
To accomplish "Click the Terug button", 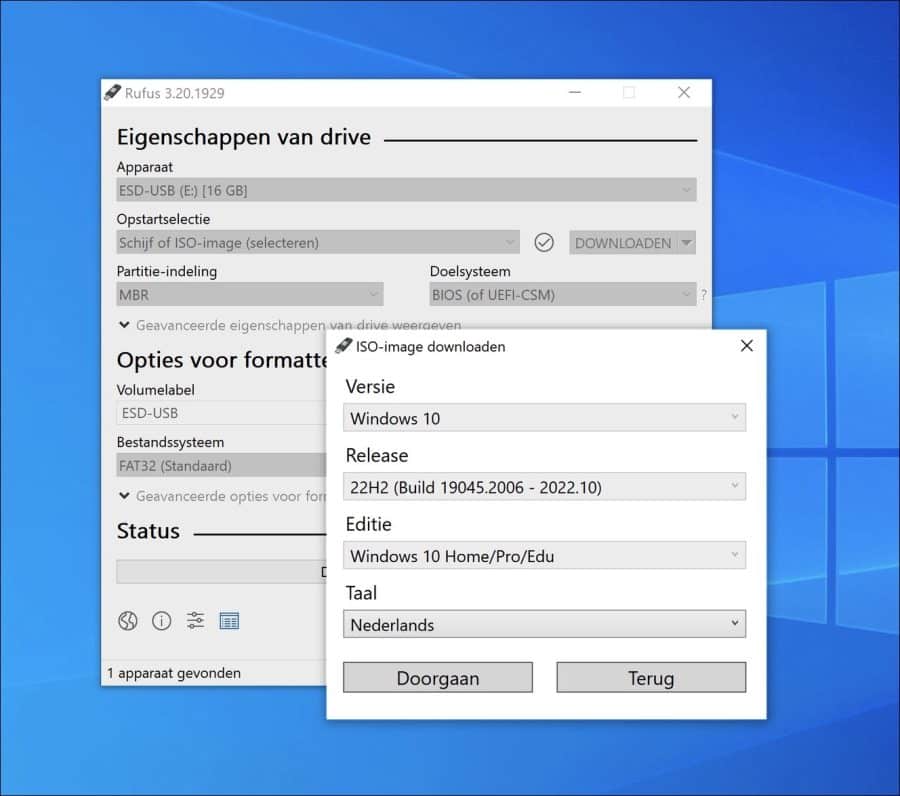I will (x=651, y=678).
